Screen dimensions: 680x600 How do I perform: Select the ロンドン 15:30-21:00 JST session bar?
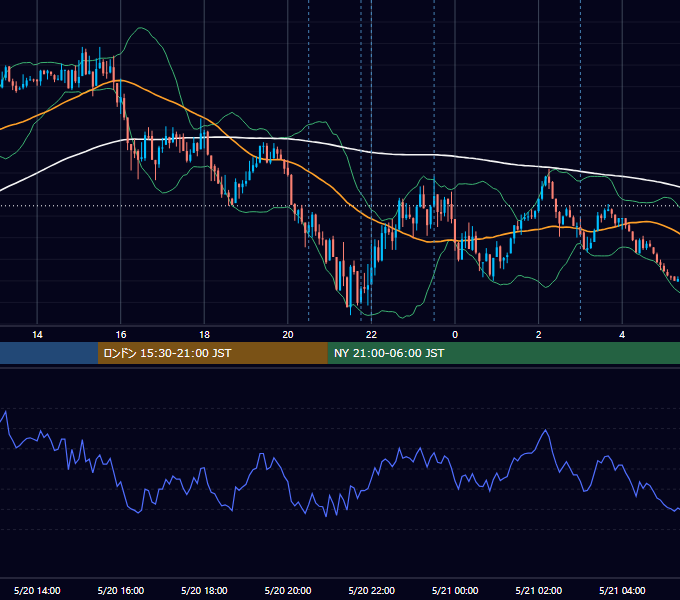coord(212,353)
